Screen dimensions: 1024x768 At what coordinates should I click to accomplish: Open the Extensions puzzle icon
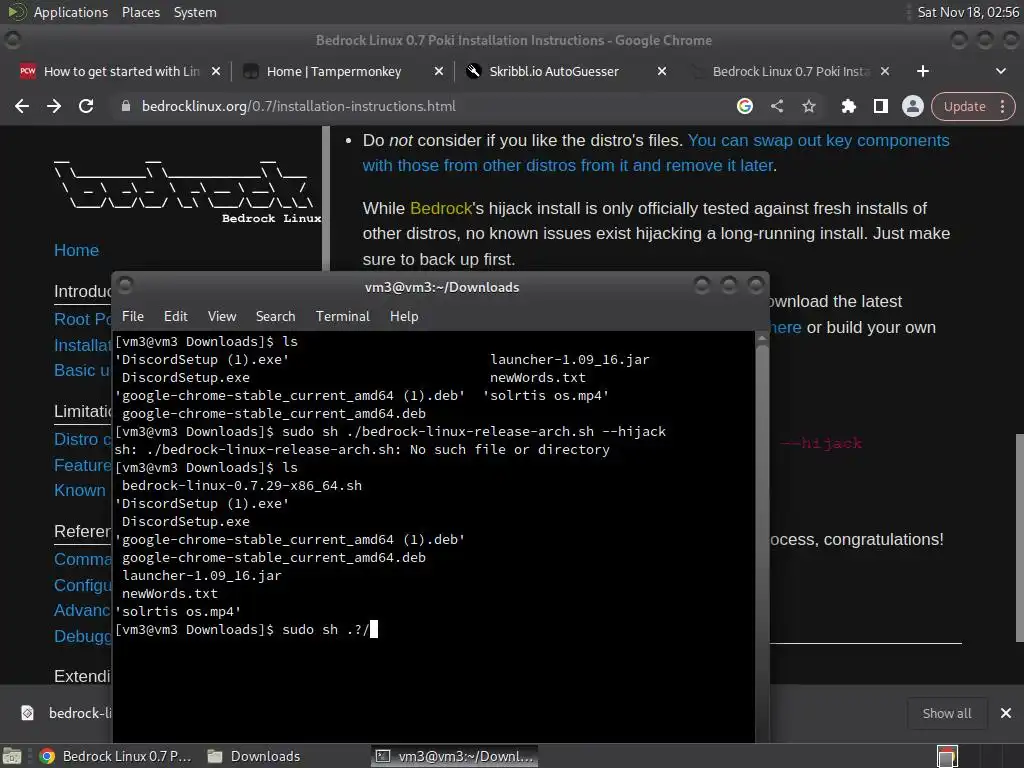point(848,106)
